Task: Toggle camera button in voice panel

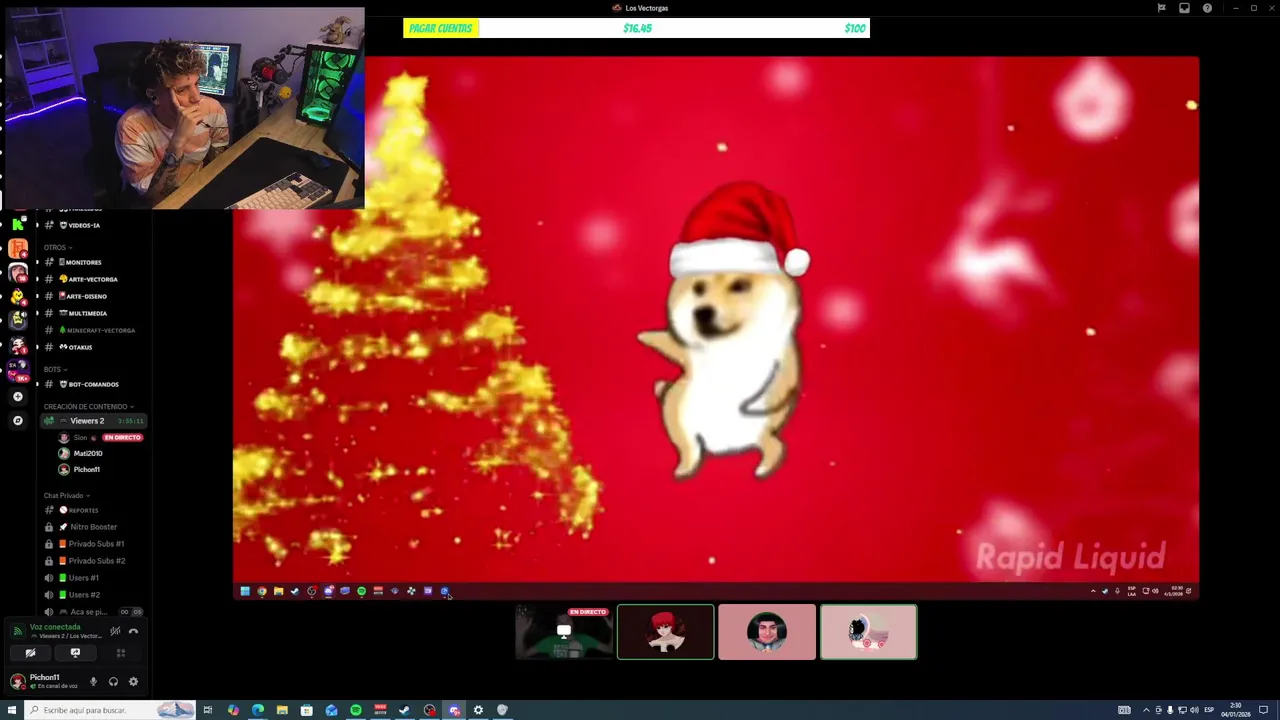Action: point(30,653)
